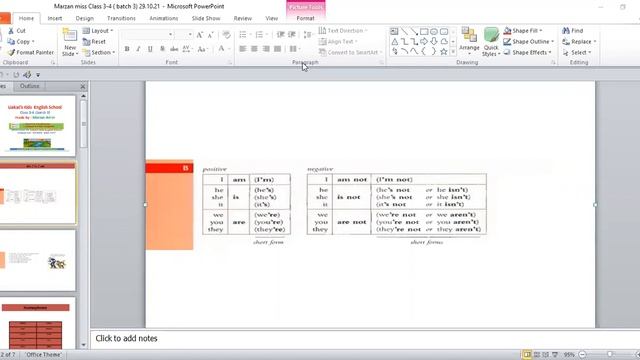Insert a text box shape
The width and height of the screenshot is (640, 360).
pyautogui.click(x=394, y=31)
